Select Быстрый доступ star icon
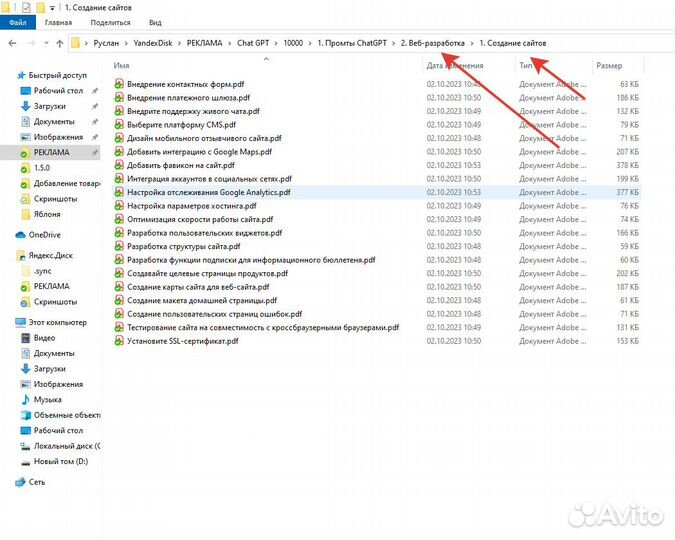Image resolution: width=675 pixels, height=540 pixels. pos(21,75)
